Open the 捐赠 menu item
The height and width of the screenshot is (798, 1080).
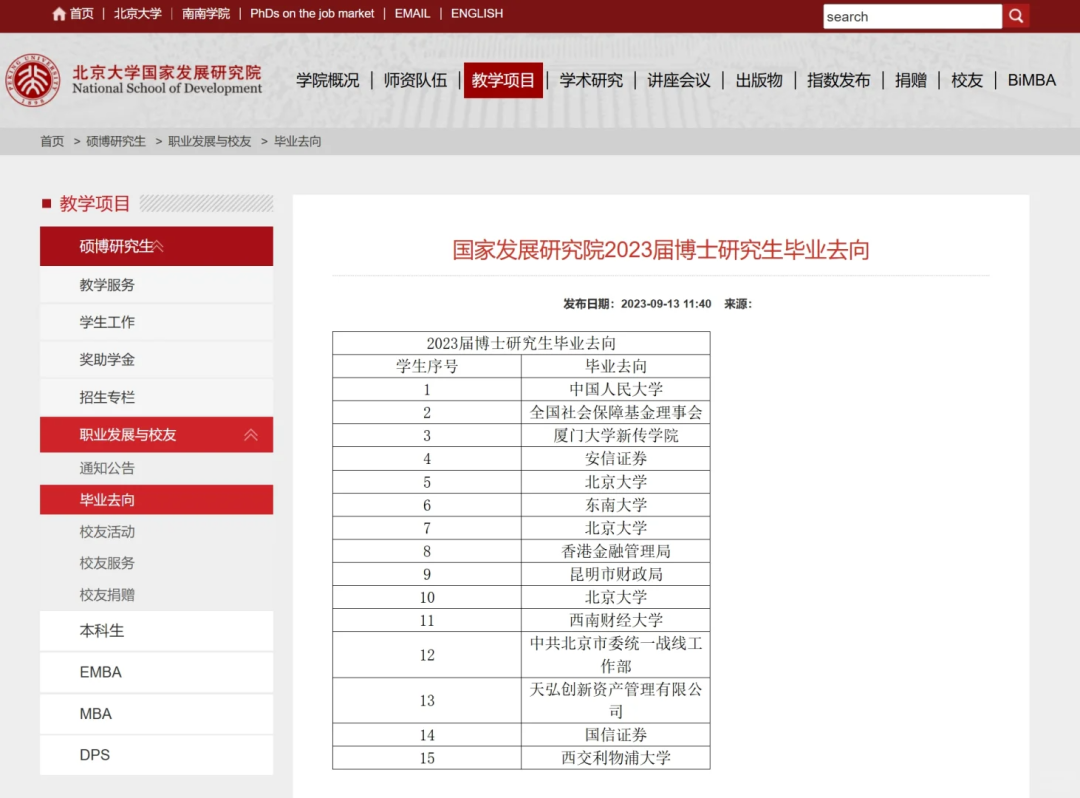point(911,81)
